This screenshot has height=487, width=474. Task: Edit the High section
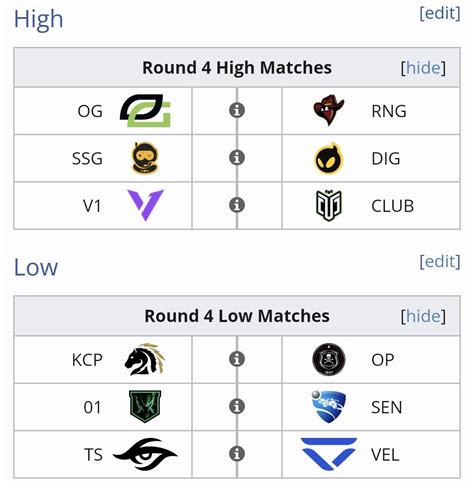[x=440, y=13]
